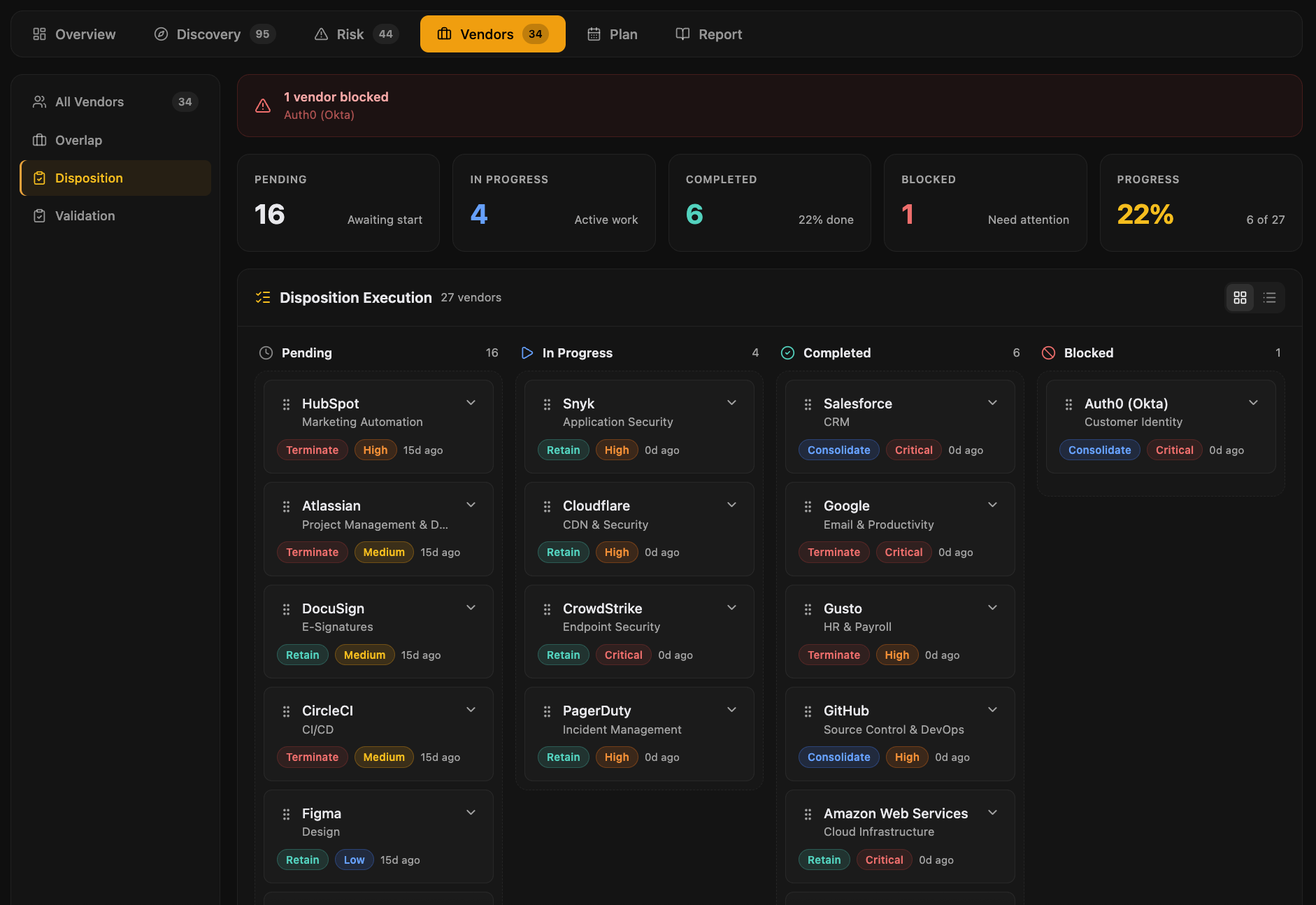Expand the Amazon Web Services card
This screenshot has width=1316, height=905.
point(992,813)
